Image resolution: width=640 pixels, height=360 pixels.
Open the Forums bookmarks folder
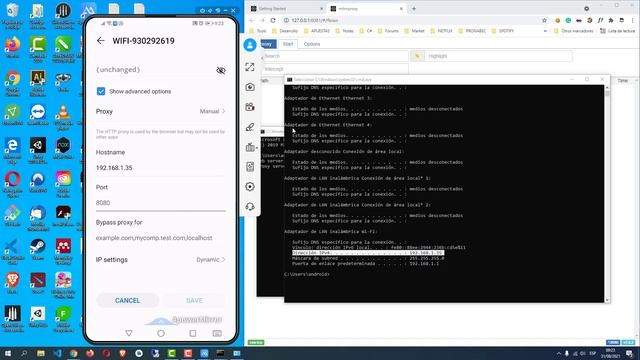coord(388,31)
